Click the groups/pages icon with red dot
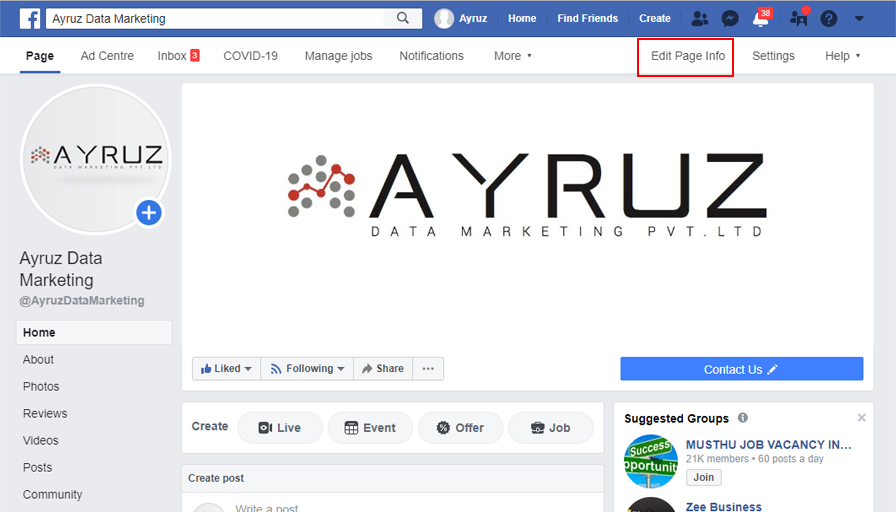The height and width of the screenshot is (512, 896). click(x=799, y=18)
